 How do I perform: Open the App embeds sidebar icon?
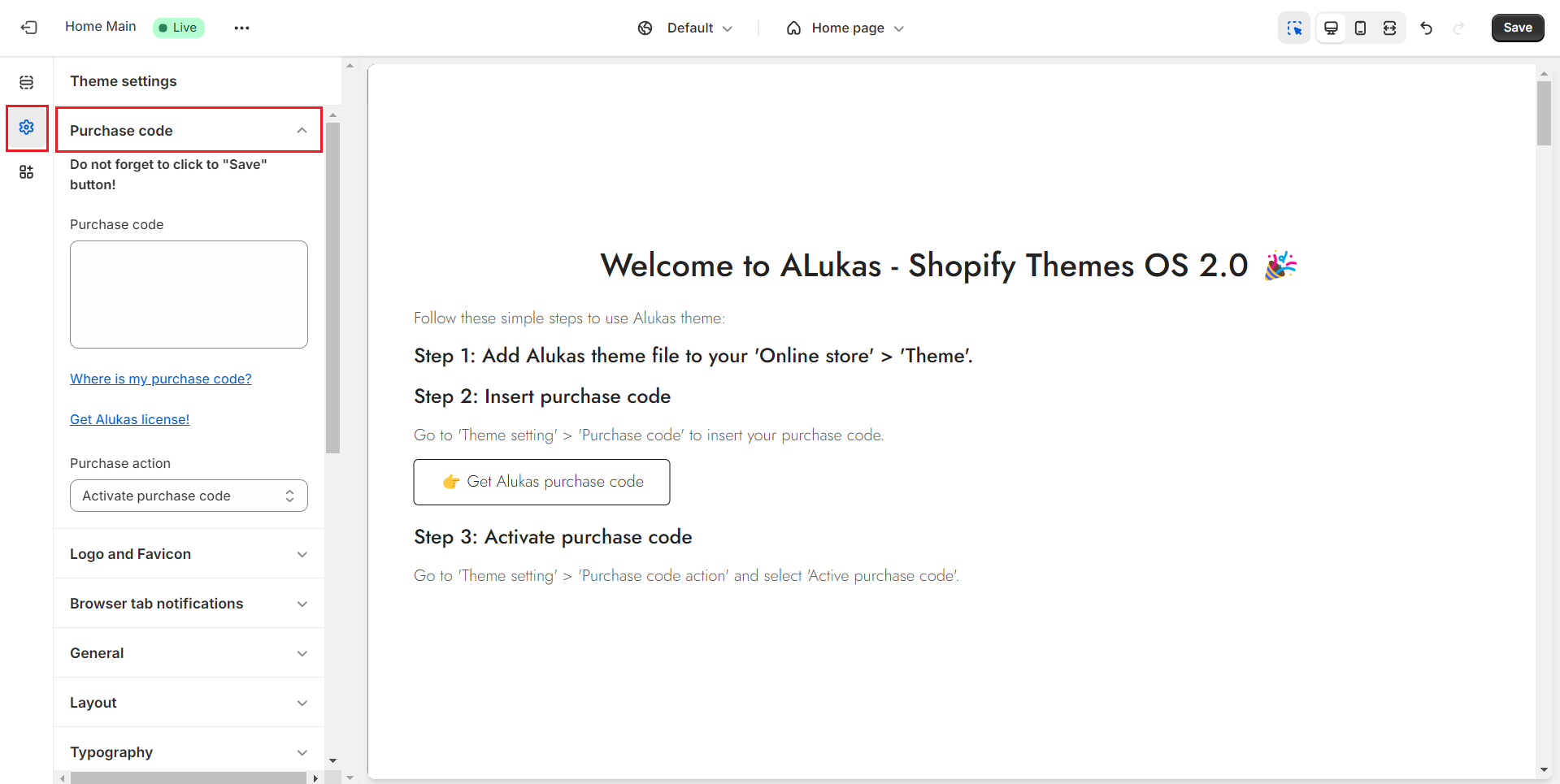click(27, 172)
